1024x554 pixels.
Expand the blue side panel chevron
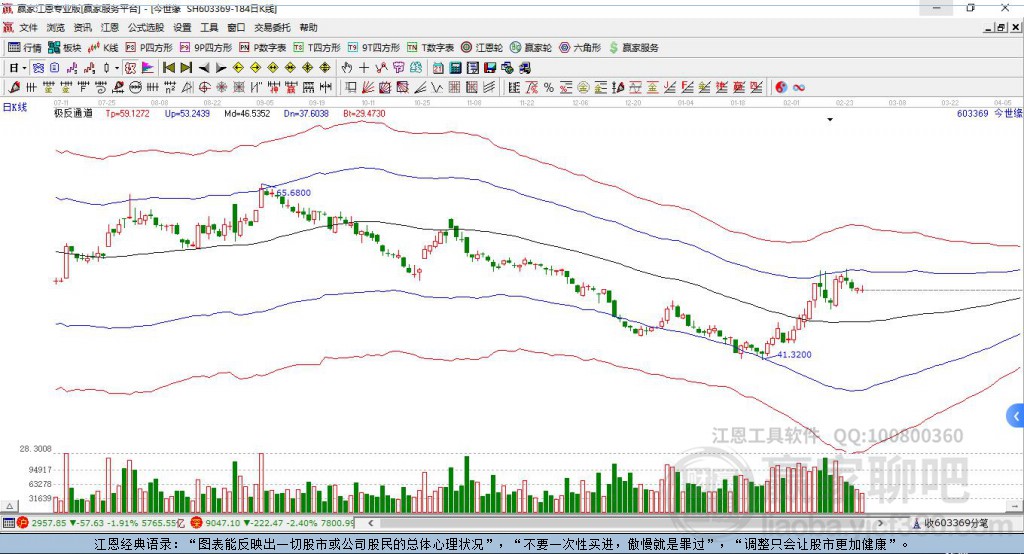click(1015, 416)
